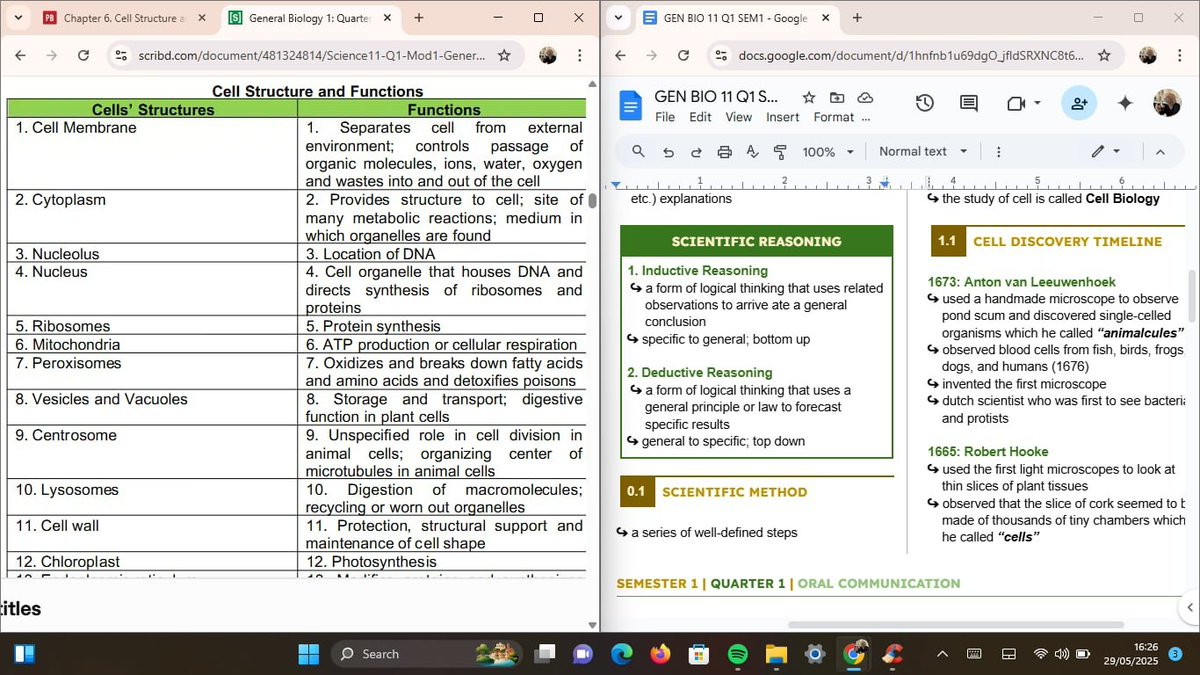Screen dimensions: 1200x675
Task: Close the GEN BIO 11 Q1 SEM1 tab
Action: click(x=826, y=18)
